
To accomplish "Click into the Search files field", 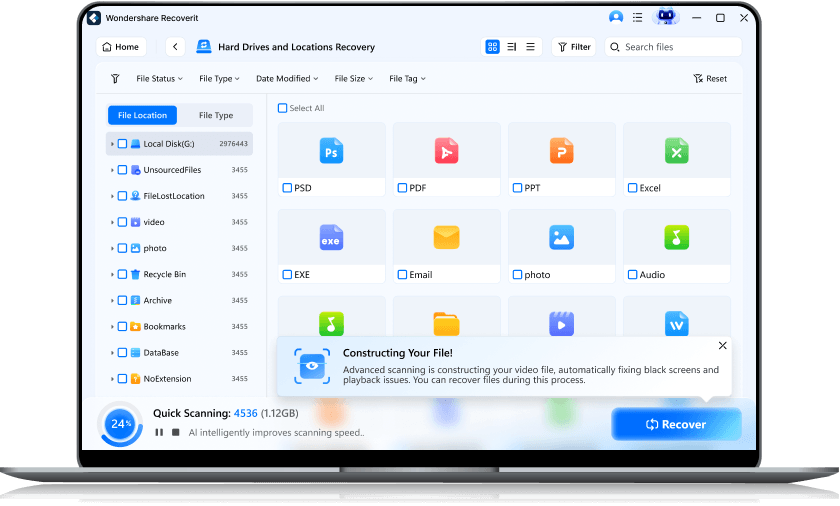I will click(x=673, y=47).
